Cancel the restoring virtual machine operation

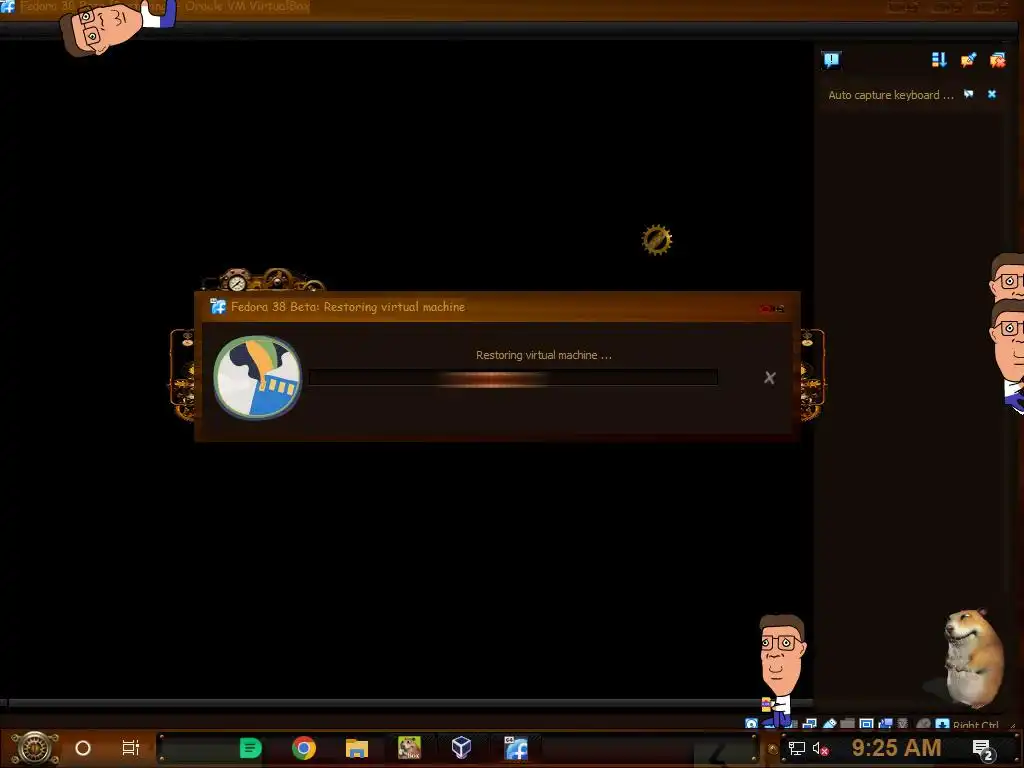click(x=770, y=377)
